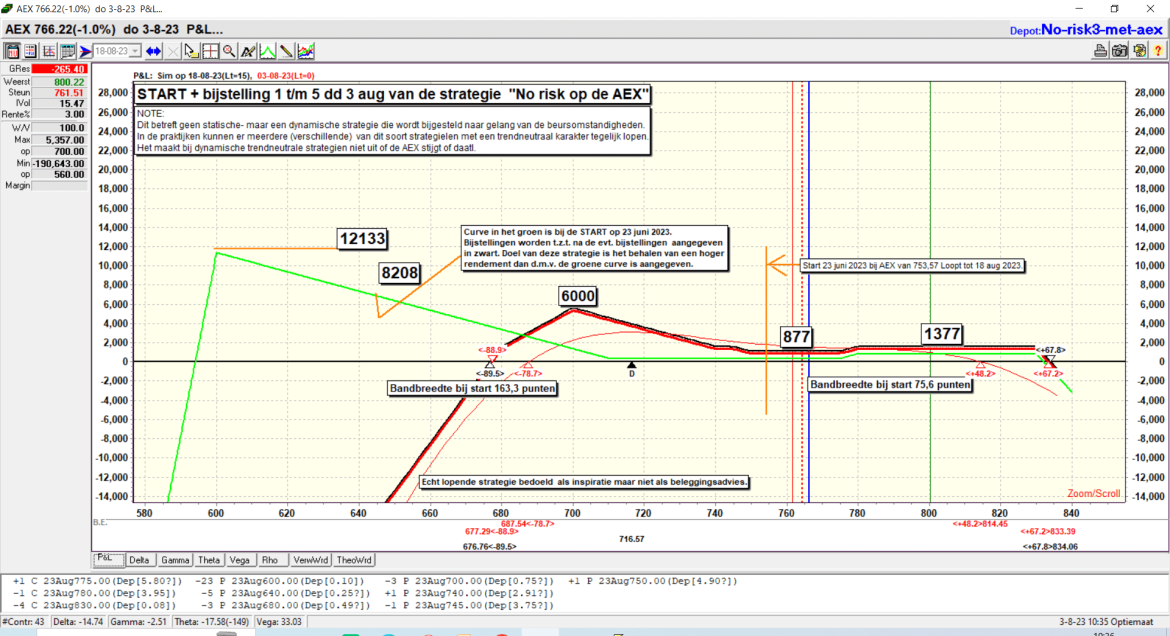Click position -3 P 23Aug700.00

[469, 581]
